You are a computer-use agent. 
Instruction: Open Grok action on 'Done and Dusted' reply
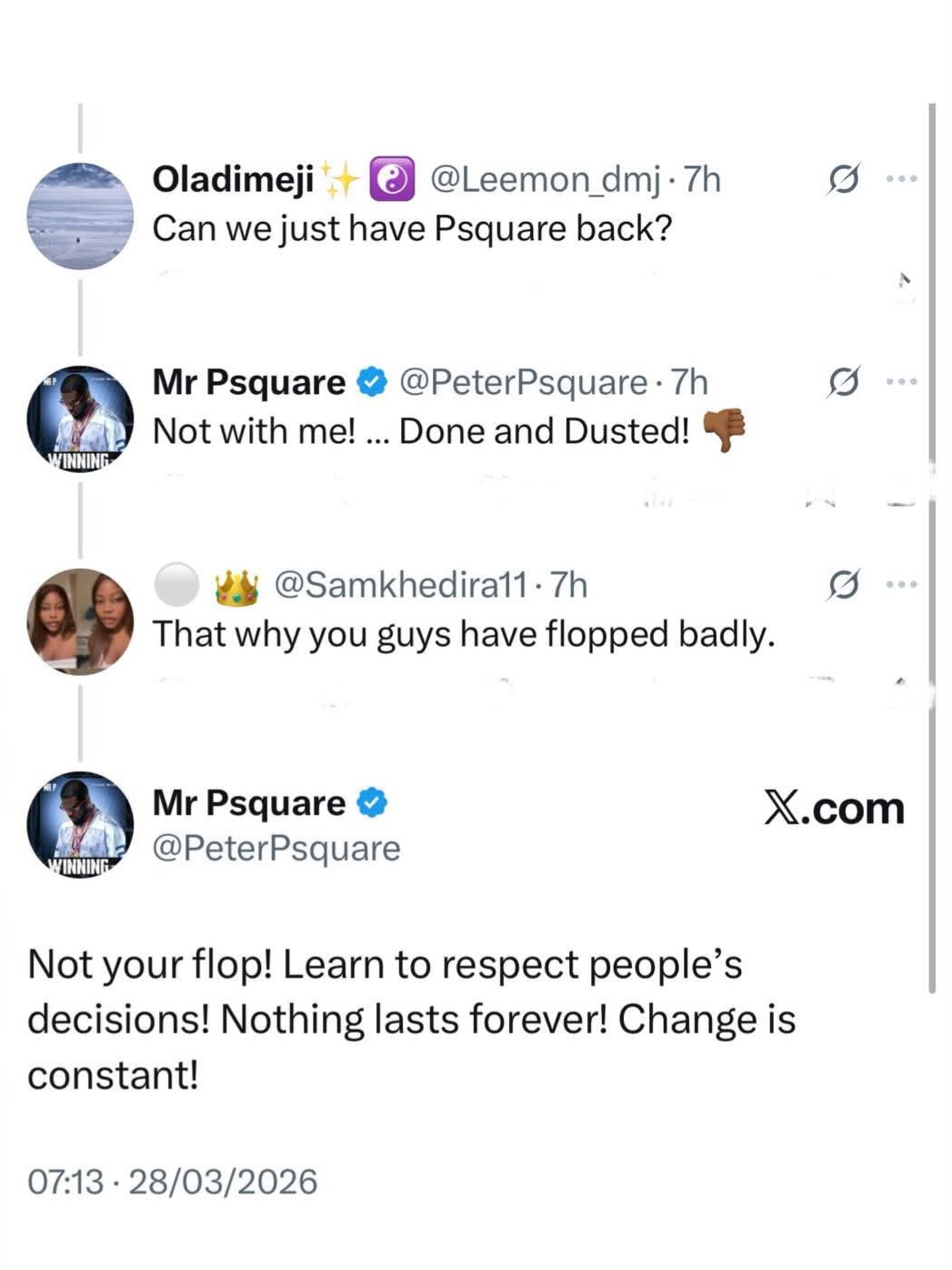pyautogui.click(x=842, y=382)
